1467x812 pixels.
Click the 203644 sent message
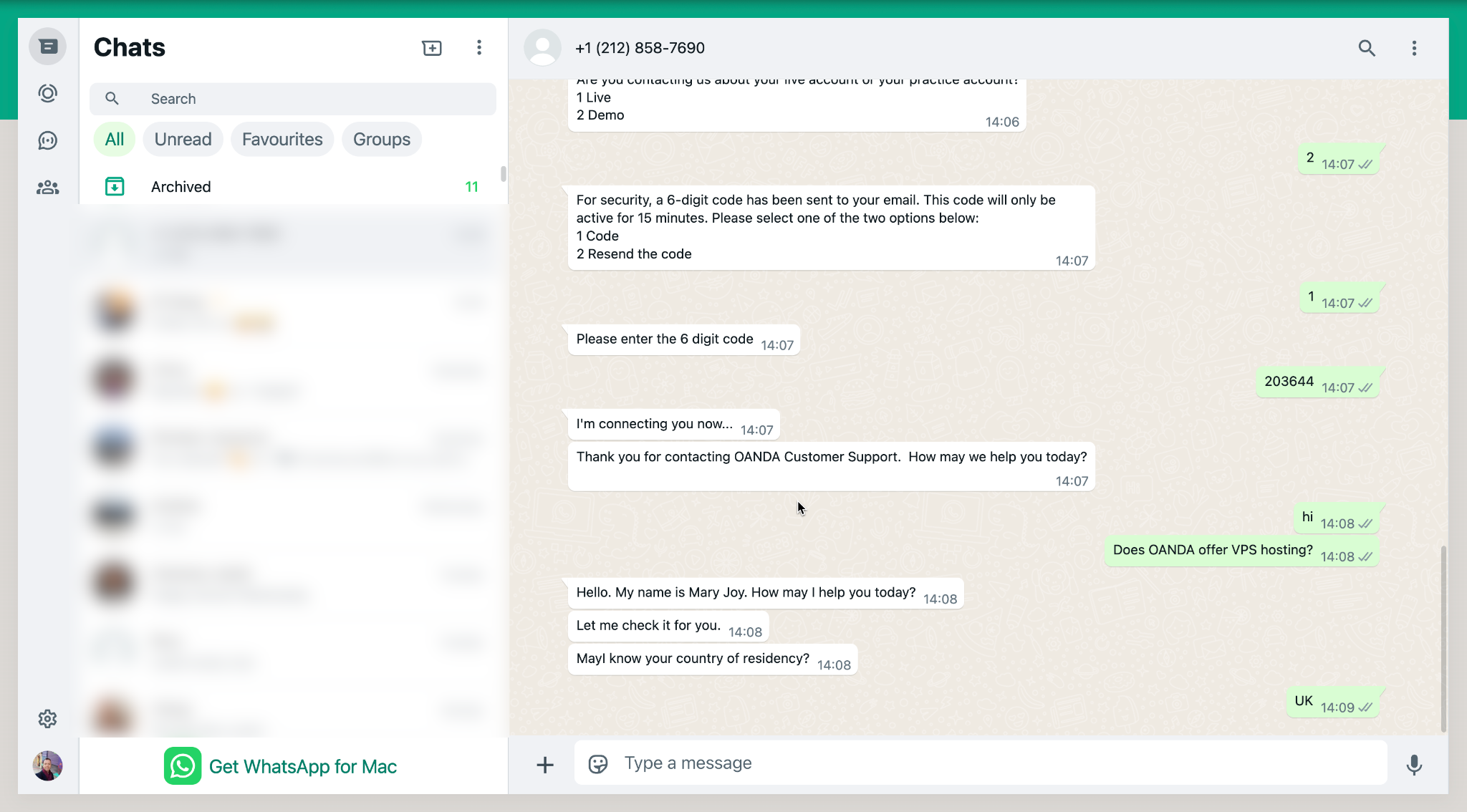1318,382
